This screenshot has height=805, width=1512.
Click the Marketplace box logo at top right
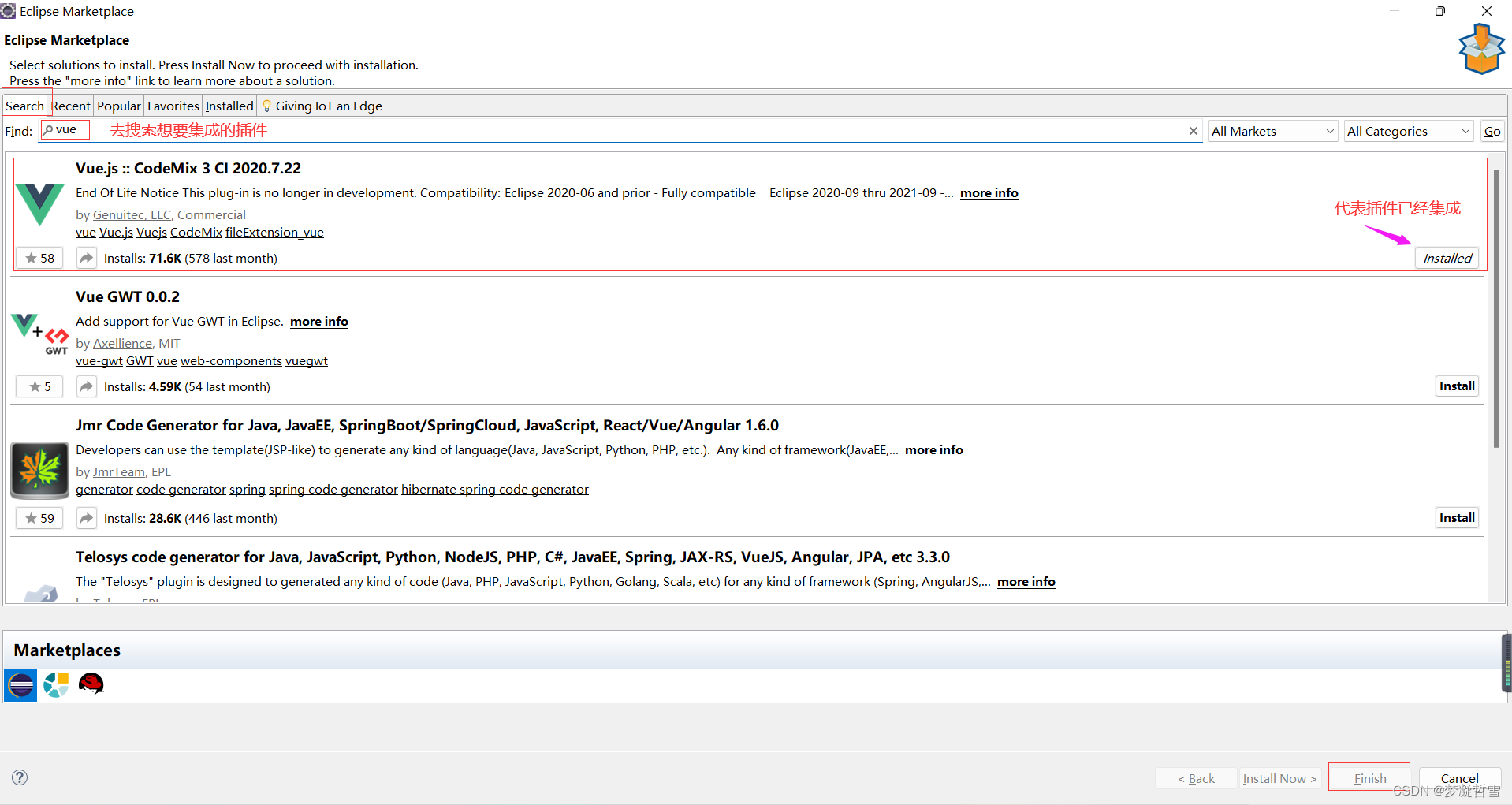(x=1481, y=49)
